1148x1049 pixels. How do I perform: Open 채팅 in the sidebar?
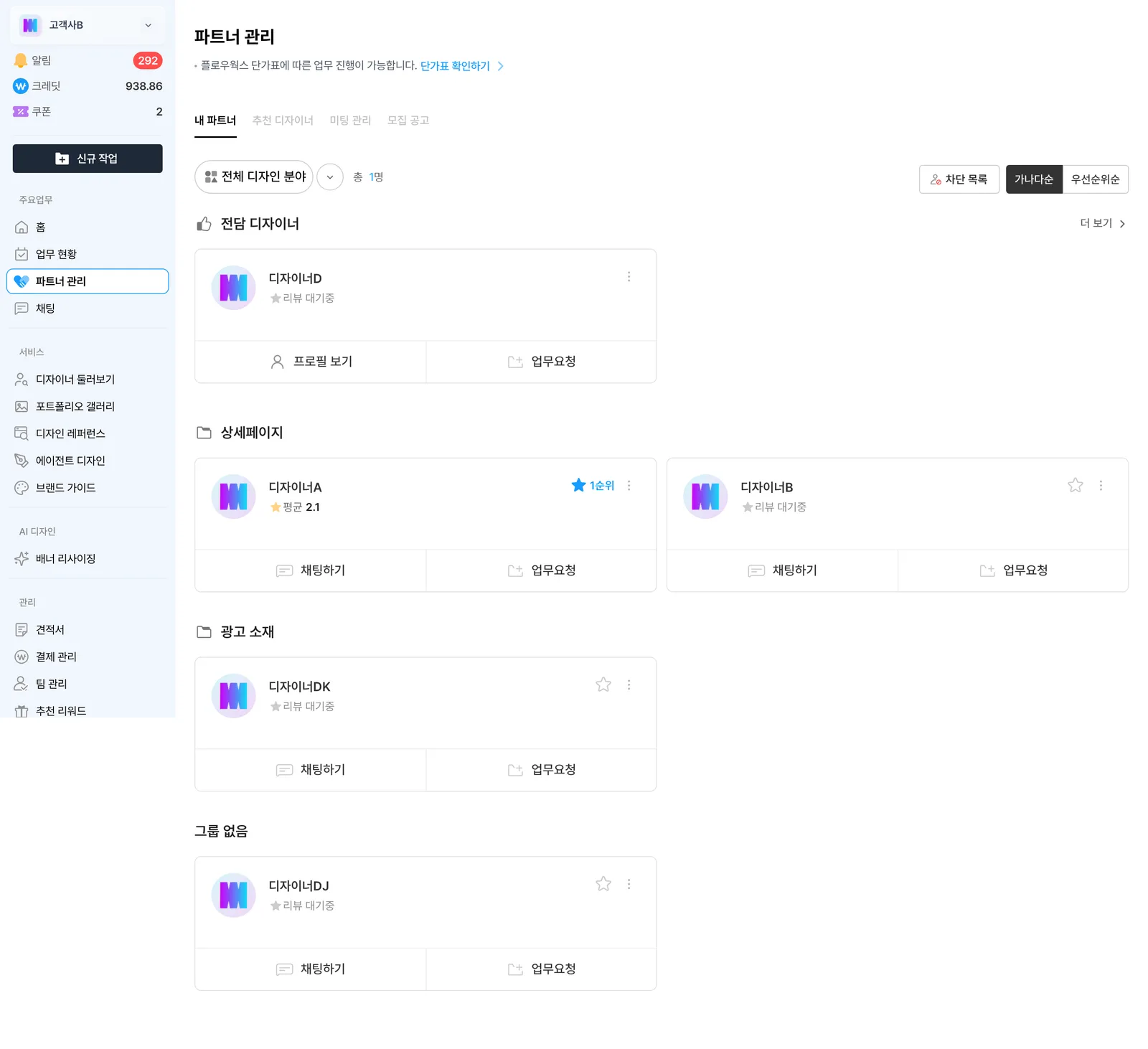(x=88, y=309)
